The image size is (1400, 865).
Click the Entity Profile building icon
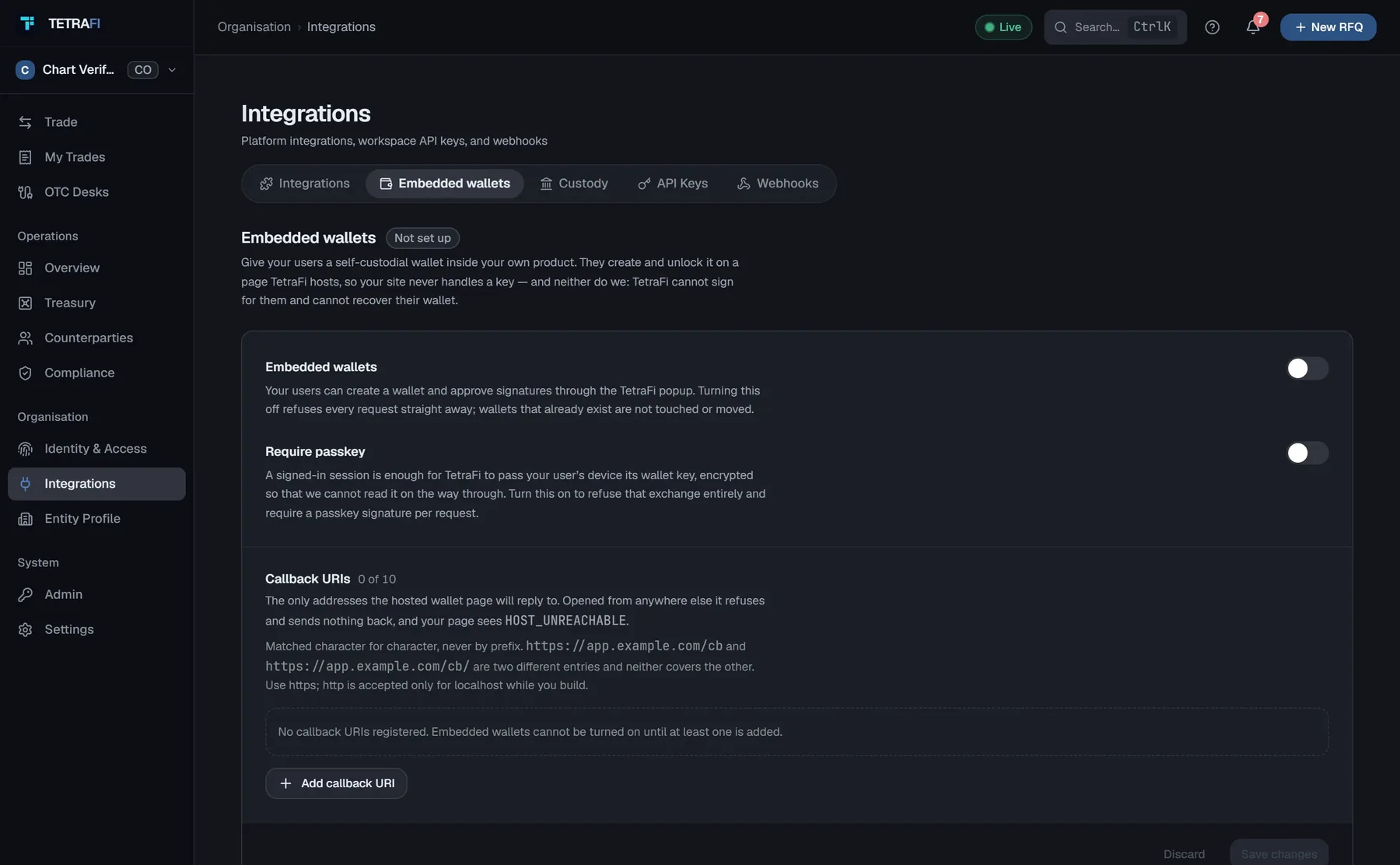(x=26, y=519)
